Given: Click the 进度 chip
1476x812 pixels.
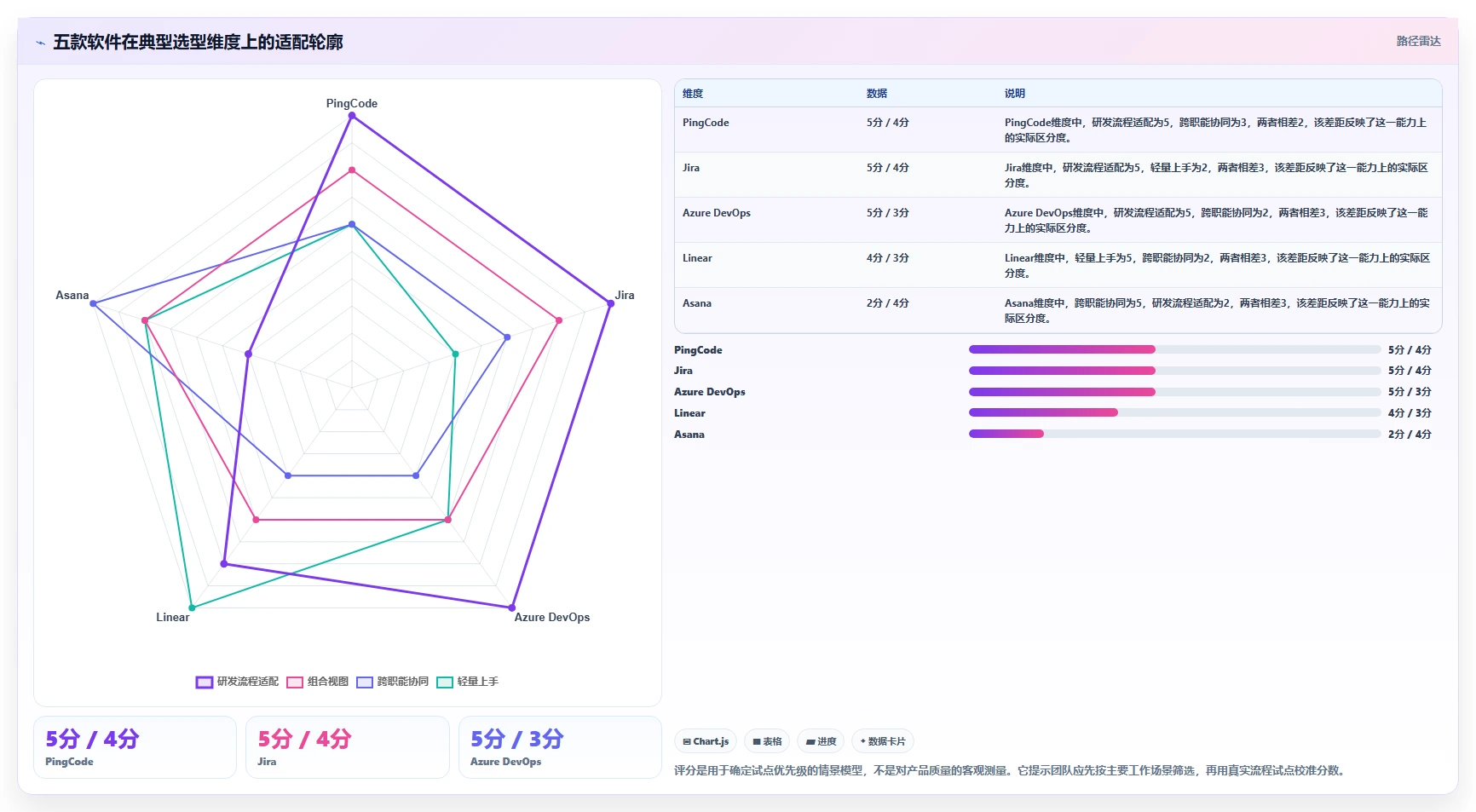Looking at the screenshot, I should pos(822,741).
